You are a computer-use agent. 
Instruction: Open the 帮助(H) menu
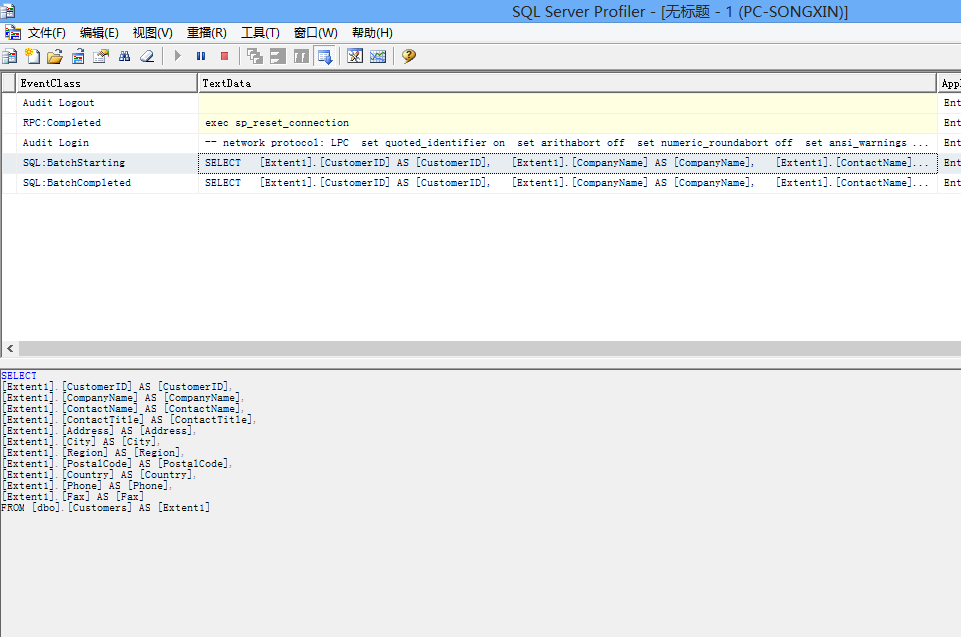click(x=372, y=33)
